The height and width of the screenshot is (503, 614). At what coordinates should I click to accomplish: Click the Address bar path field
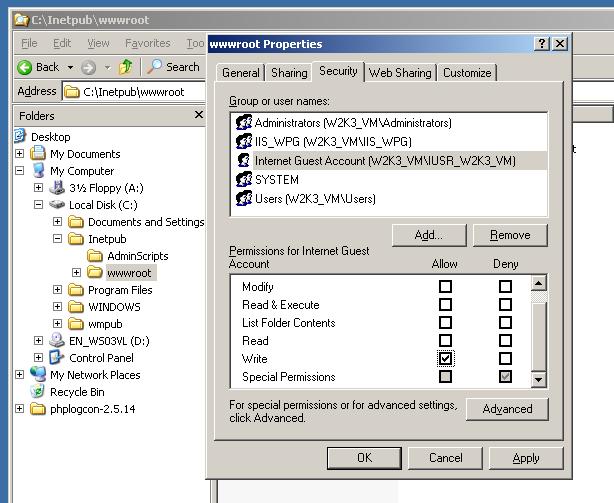[x=134, y=92]
